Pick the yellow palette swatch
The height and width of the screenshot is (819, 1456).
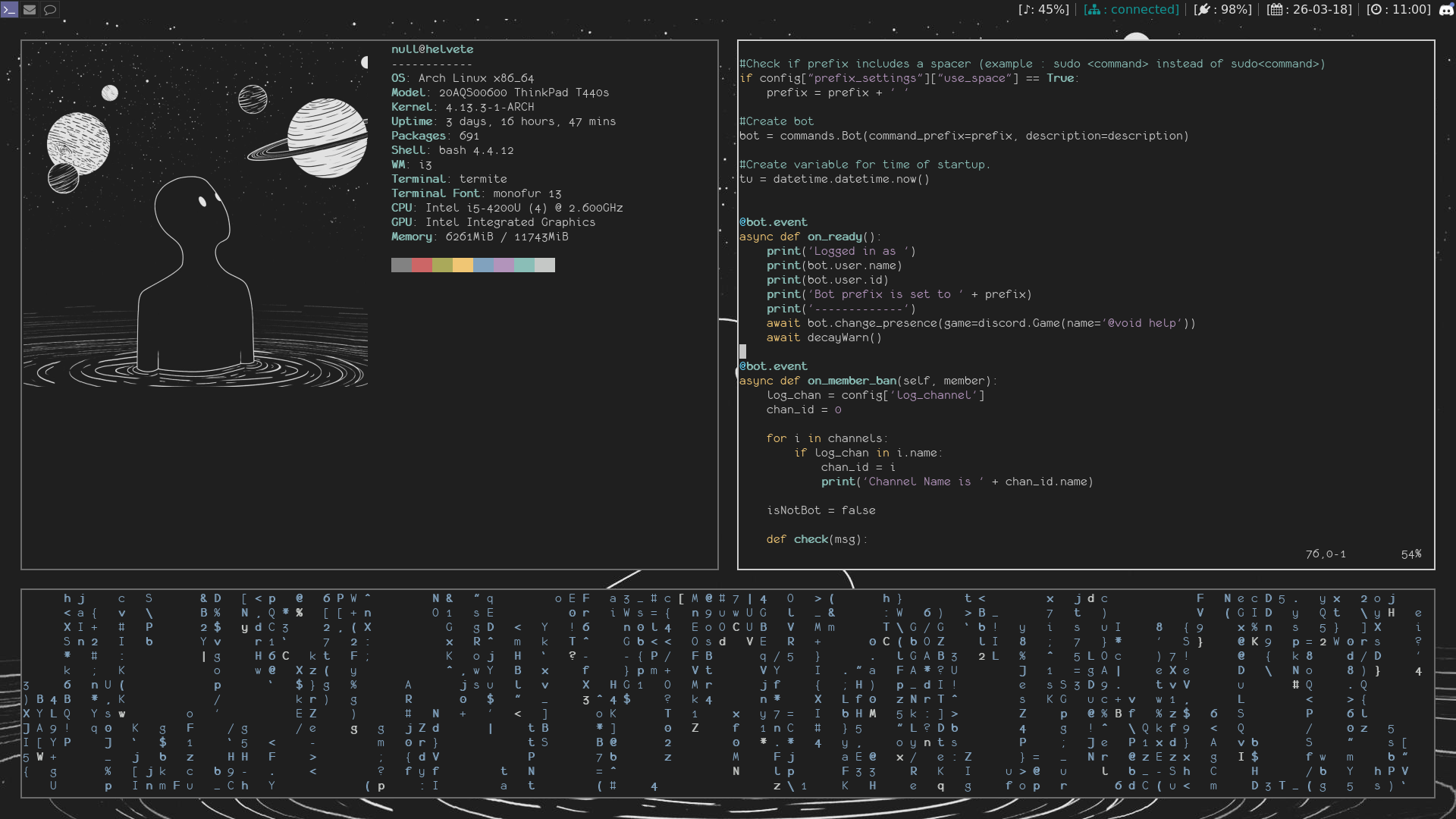tap(463, 265)
